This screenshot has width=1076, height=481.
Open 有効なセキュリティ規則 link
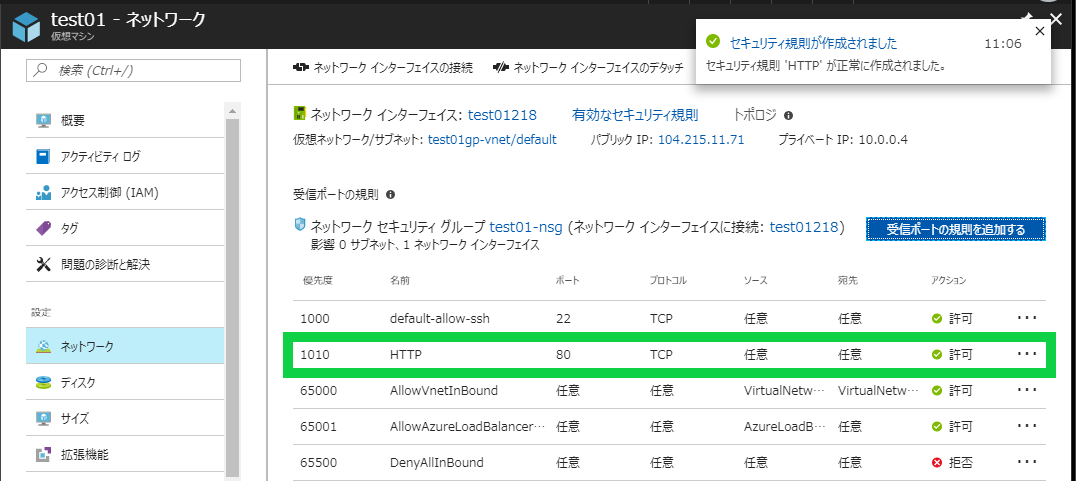tap(635, 115)
